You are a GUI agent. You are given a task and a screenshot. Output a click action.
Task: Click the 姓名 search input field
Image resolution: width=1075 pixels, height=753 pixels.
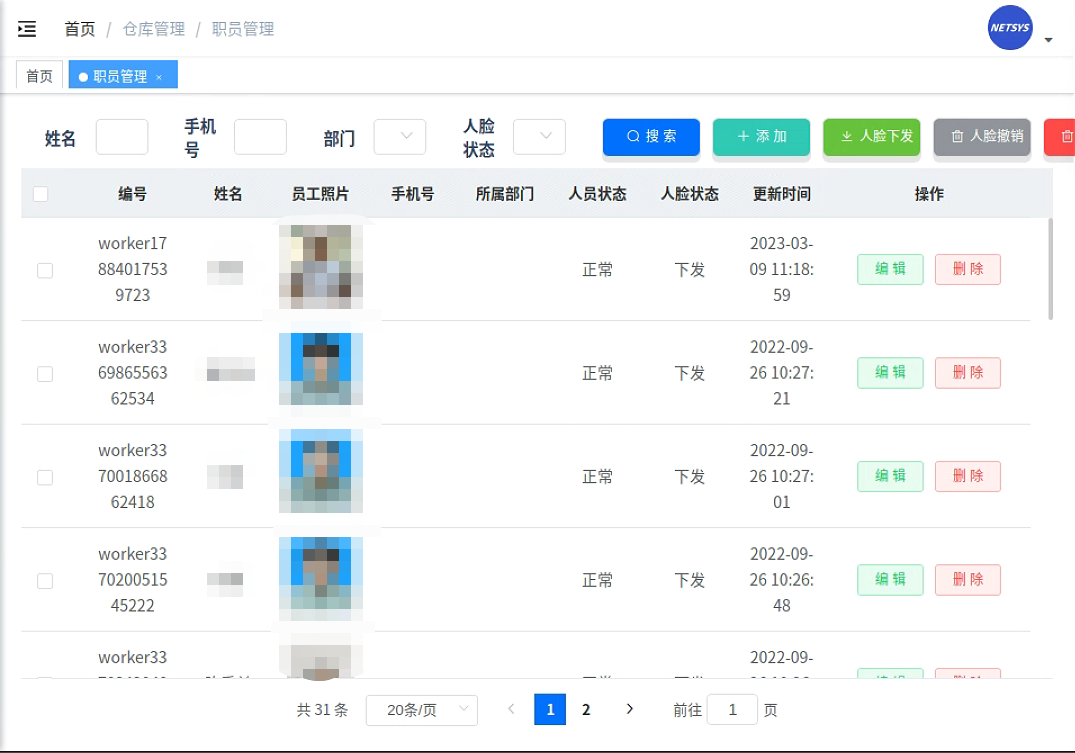click(122, 137)
